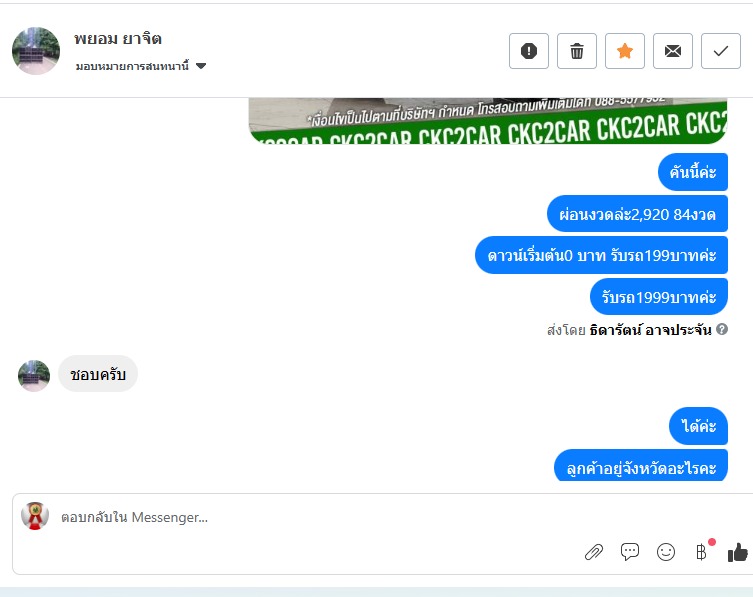Click the customer avatar beside ชอบครับ message
This screenshot has height=597, width=753.
coord(34,376)
